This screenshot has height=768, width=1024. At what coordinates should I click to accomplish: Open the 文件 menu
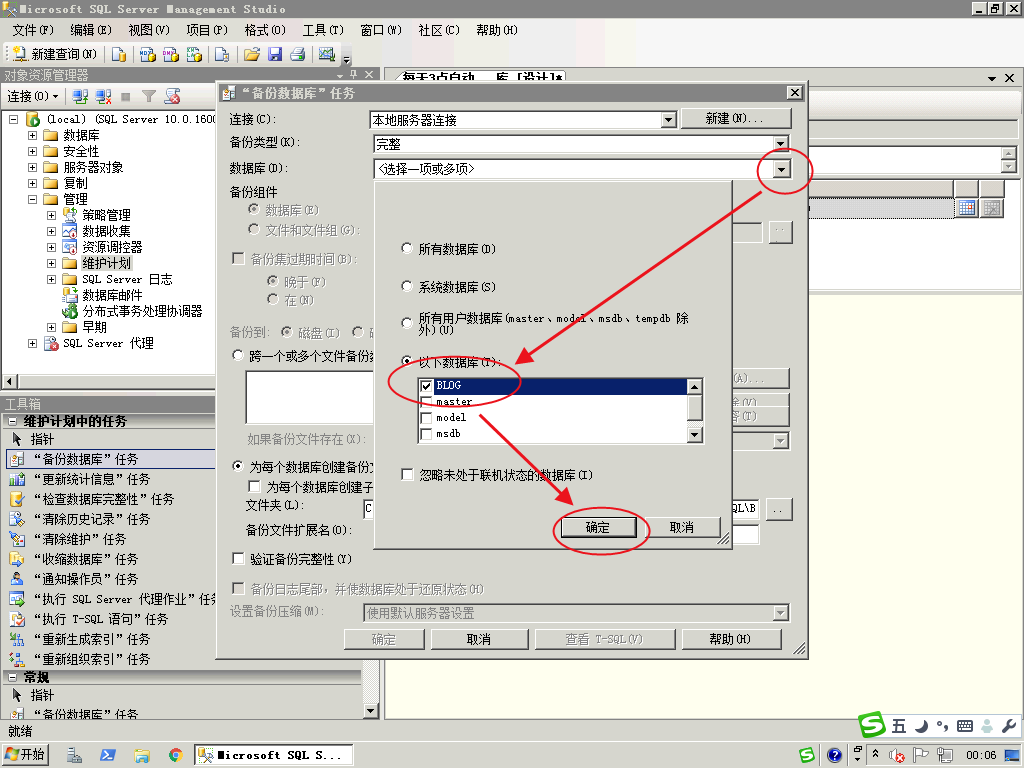coord(33,30)
